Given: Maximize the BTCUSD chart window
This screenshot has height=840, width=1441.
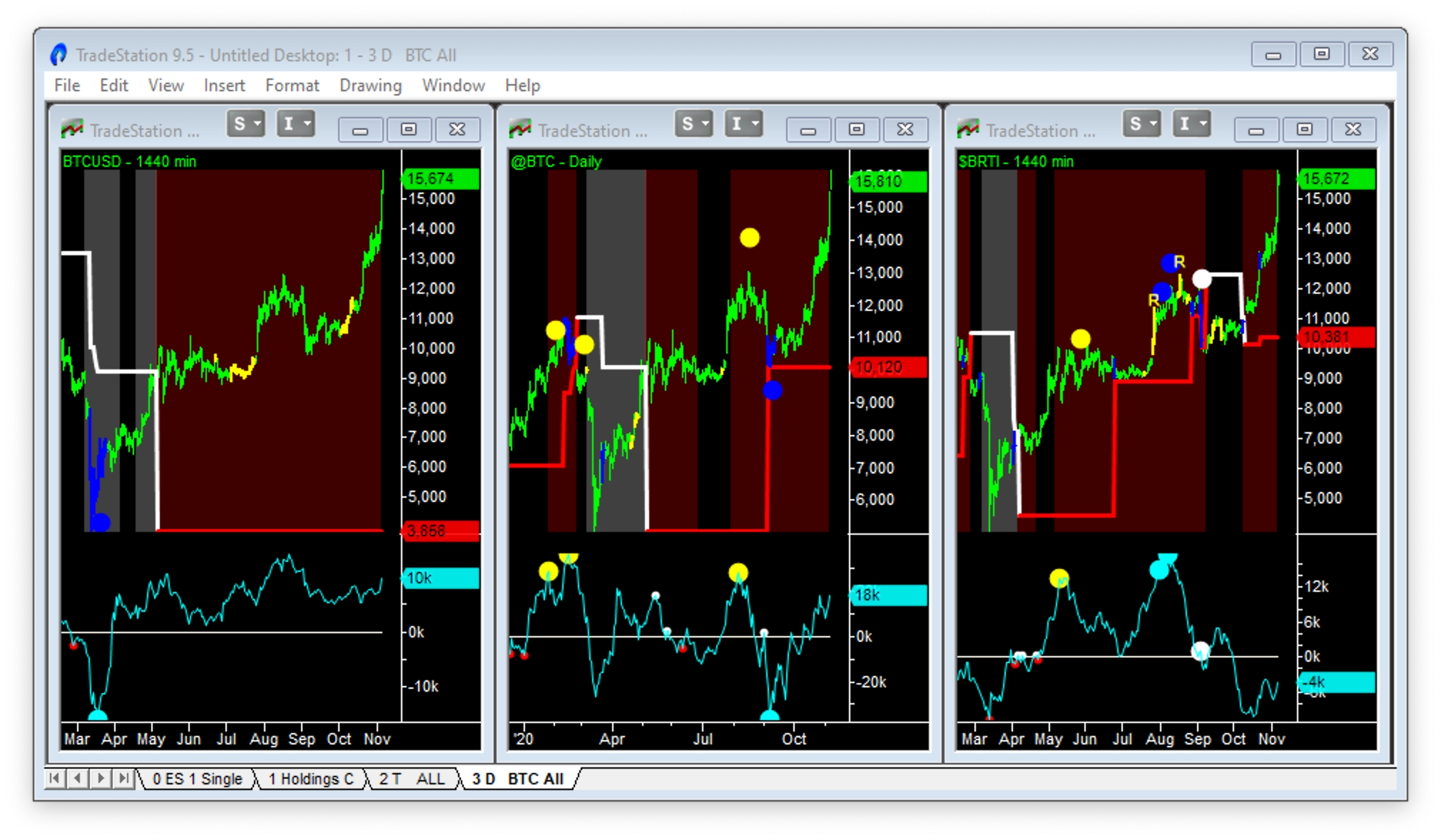Looking at the screenshot, I should pyautogui.click(x=409, y=130).
